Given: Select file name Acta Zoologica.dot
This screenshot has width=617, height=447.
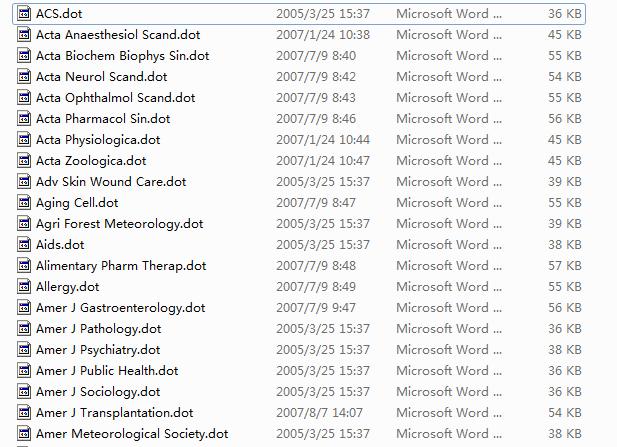Looking at the screenshot, I should point(91,161).
